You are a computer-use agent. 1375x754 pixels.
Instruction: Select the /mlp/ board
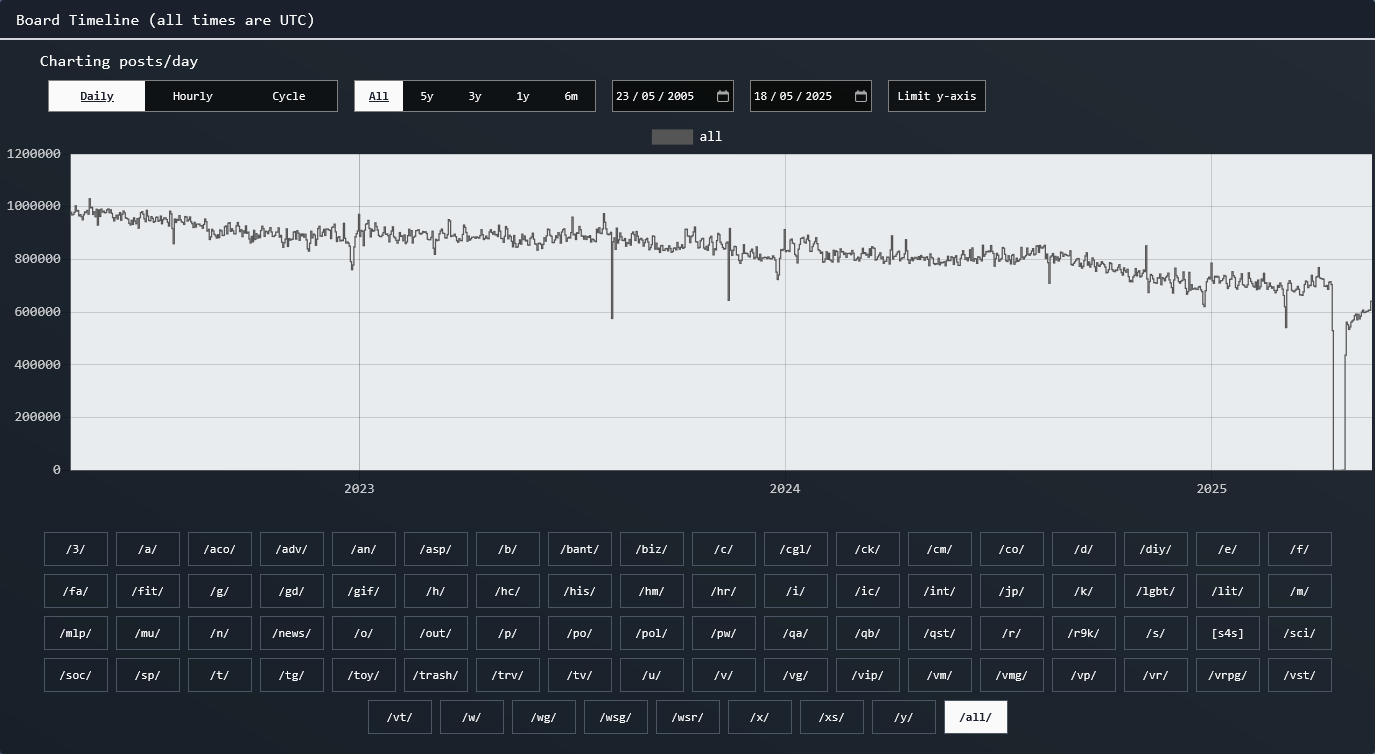76,633
